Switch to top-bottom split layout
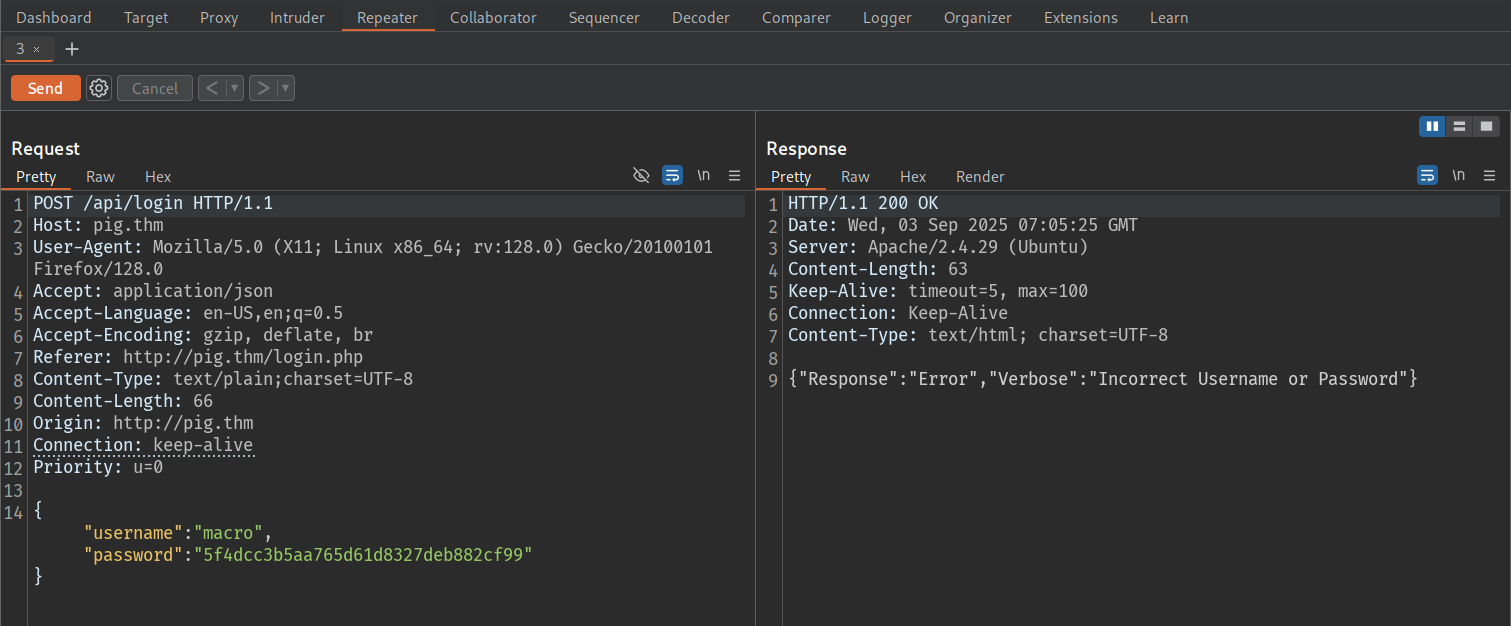 [x=1459, y=126]
